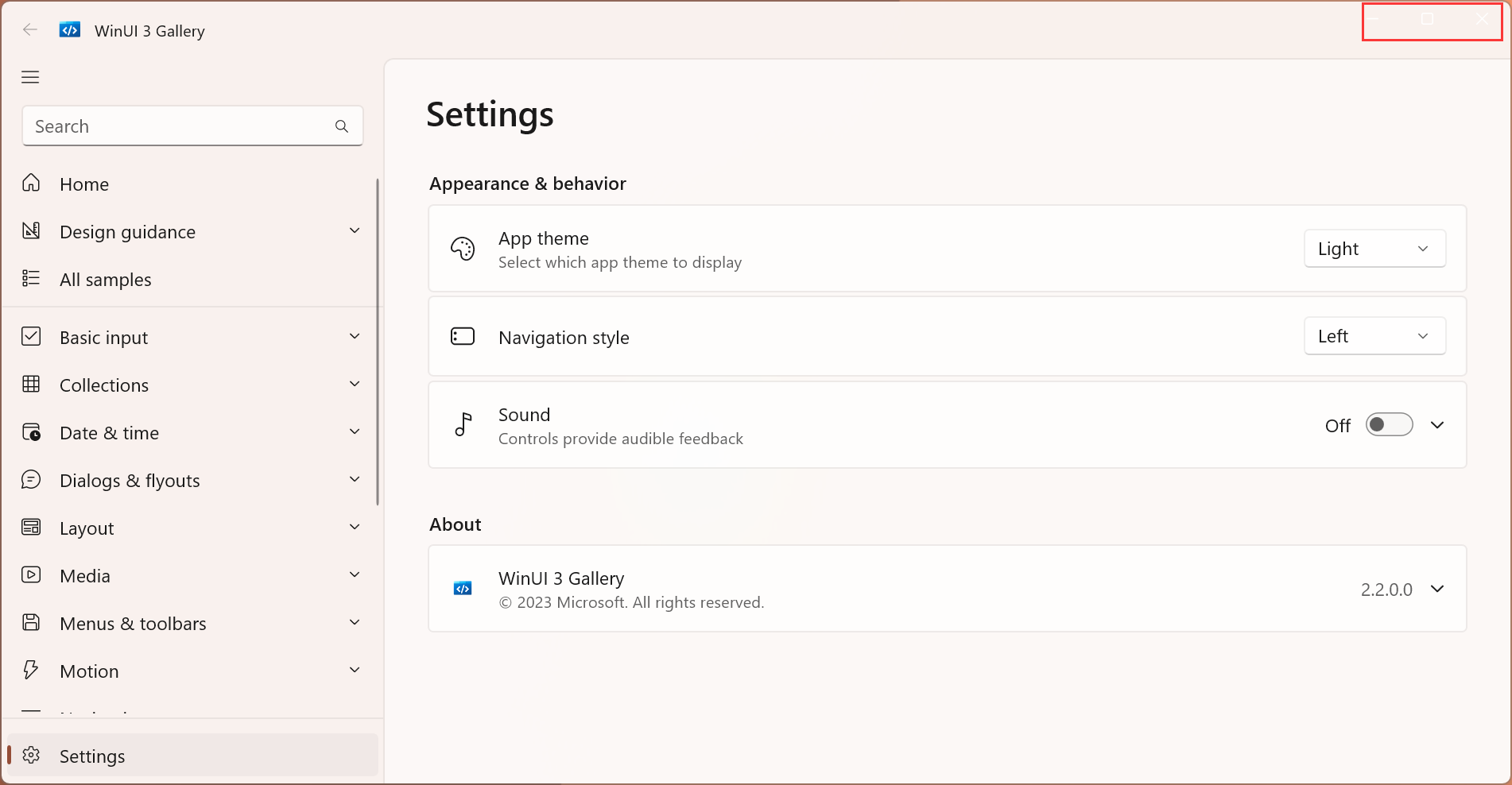Click the WinUI 3 Gallery app logo icon

69,29
